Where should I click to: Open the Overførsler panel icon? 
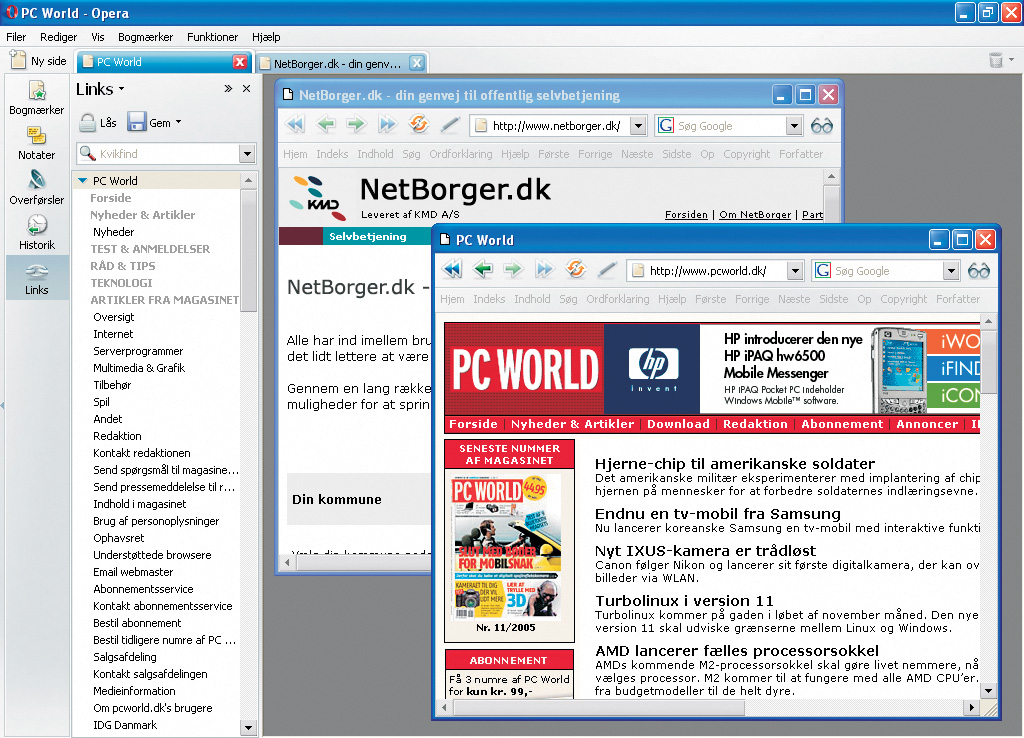(x=37, y=185)
